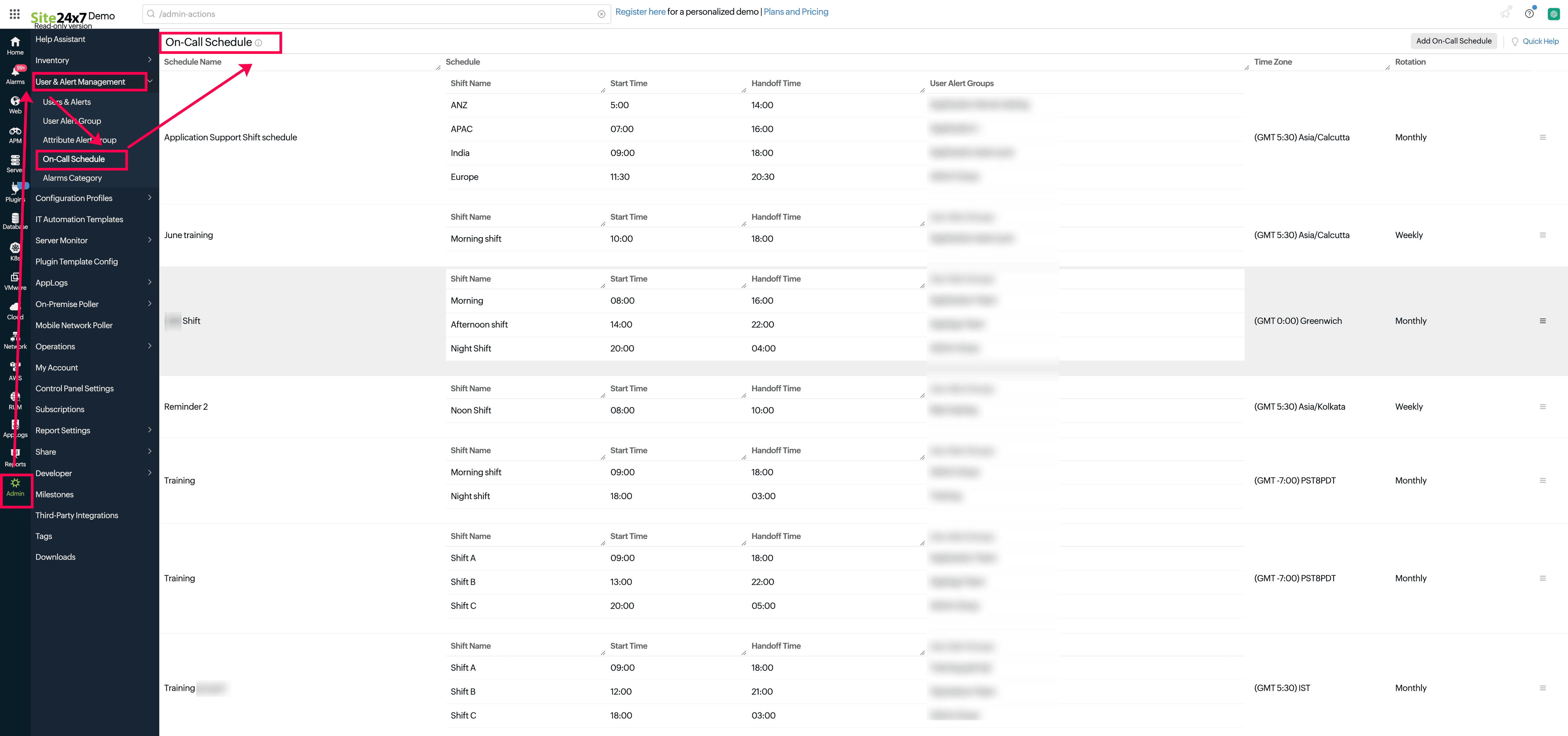Image resolution: width=1568 pixels, height=736 pixels.
Task: Open hamburger menu for June training row
Action: point(1542,235)
